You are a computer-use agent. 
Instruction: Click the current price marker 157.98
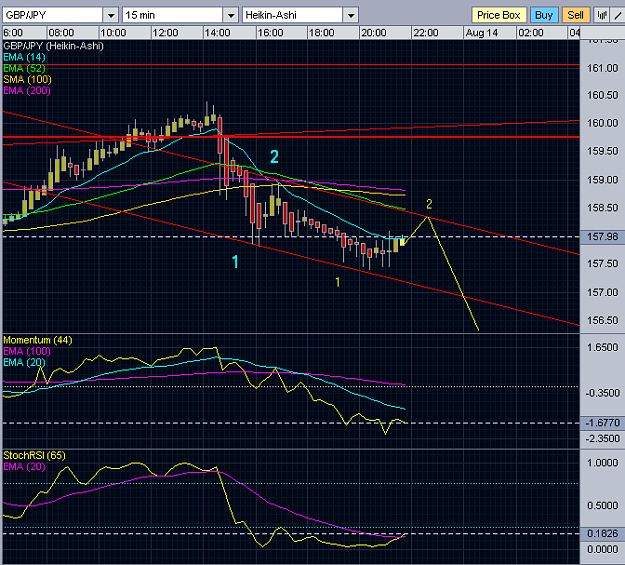pos(602,236)
